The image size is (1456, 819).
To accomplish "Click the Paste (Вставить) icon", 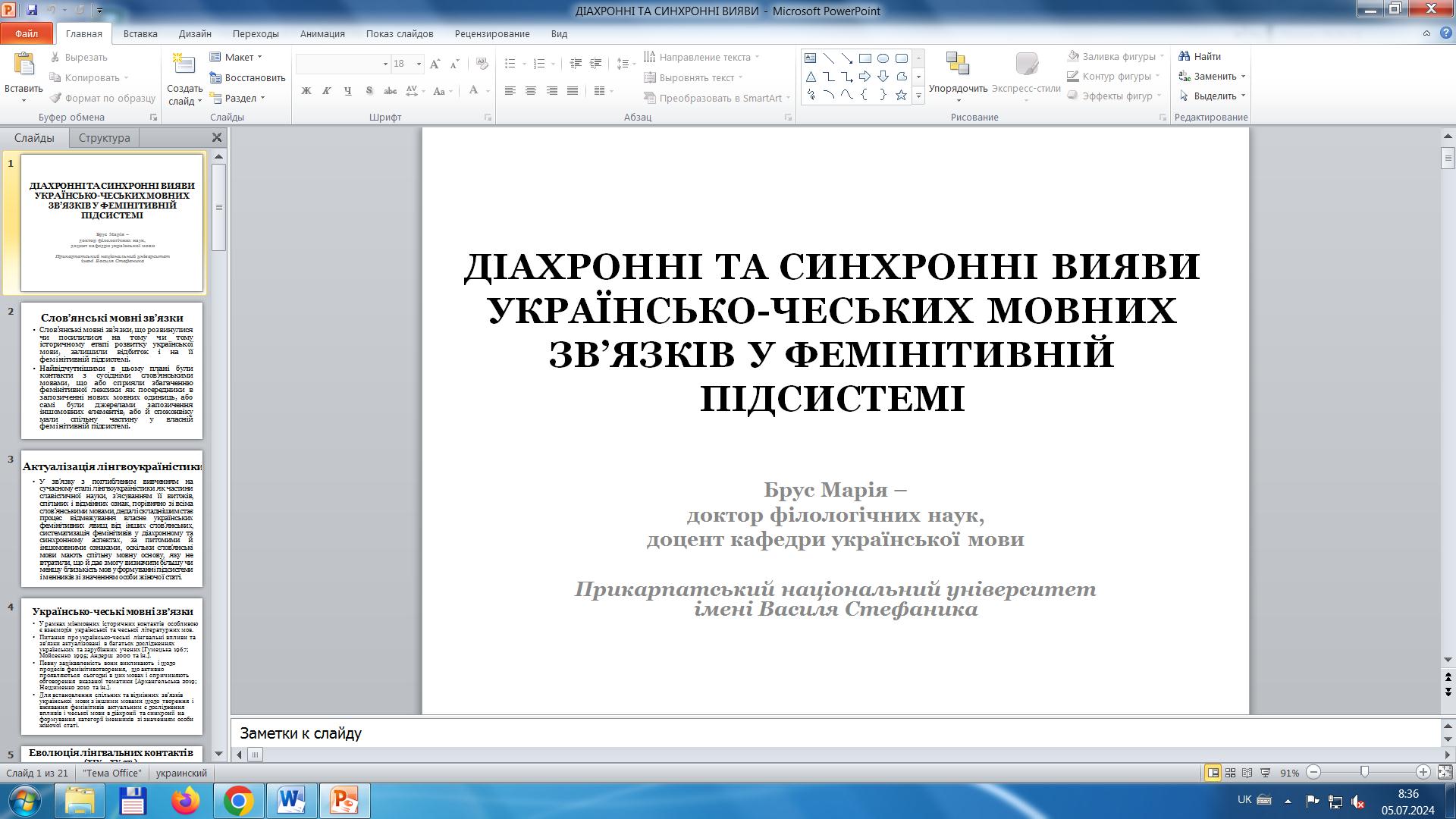I will point(24,66).
